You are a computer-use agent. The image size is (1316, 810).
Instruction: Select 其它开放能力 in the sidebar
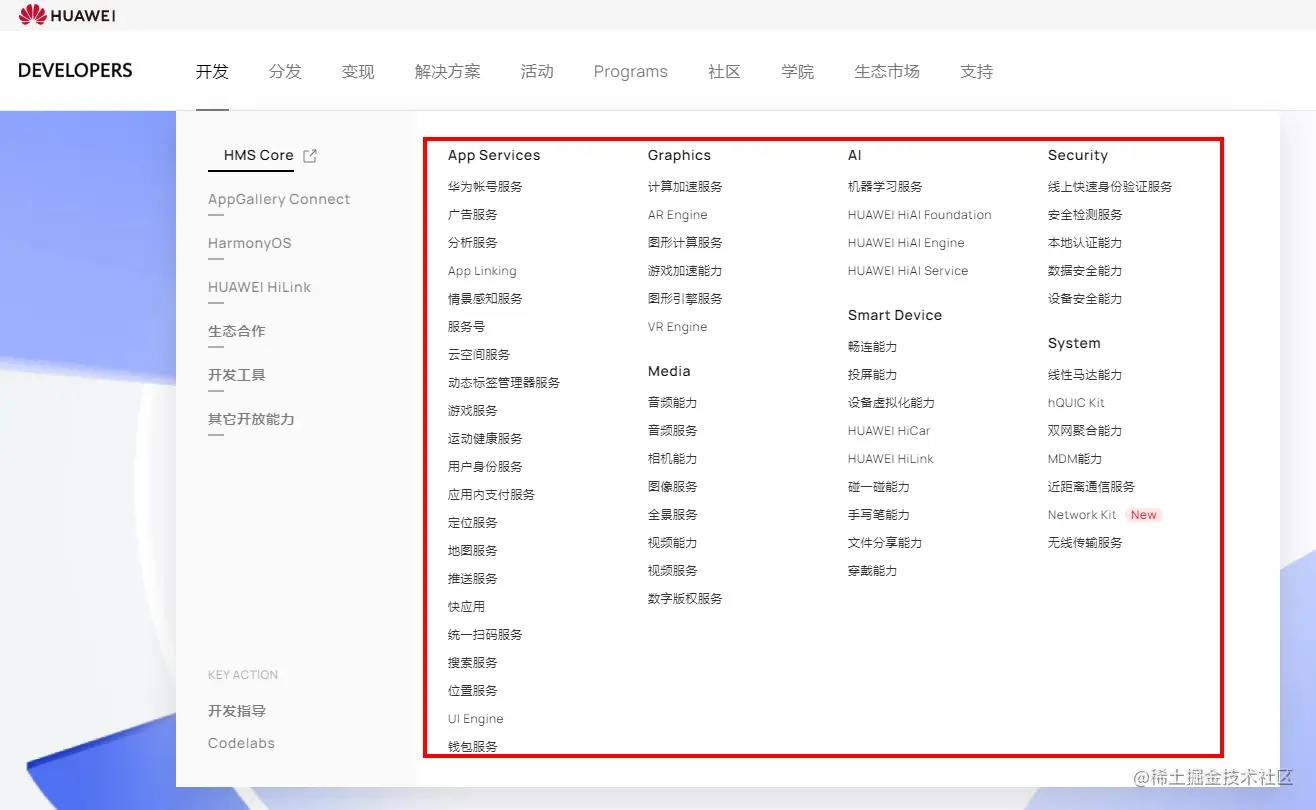coord(251,419)
